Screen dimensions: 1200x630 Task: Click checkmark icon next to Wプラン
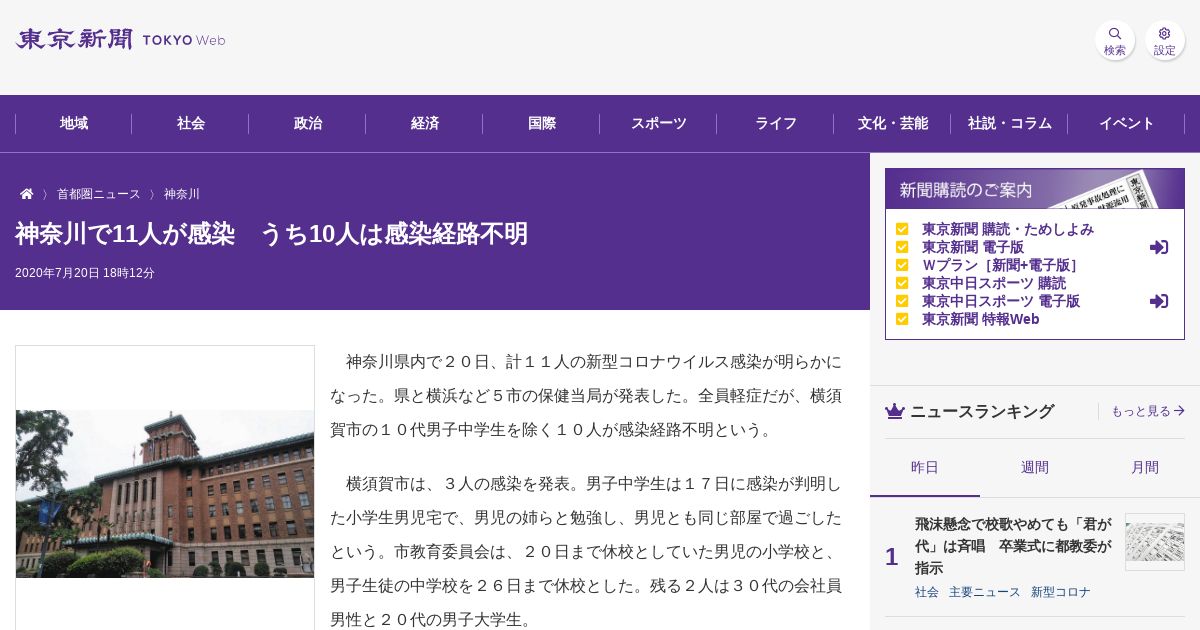point(902,265)
